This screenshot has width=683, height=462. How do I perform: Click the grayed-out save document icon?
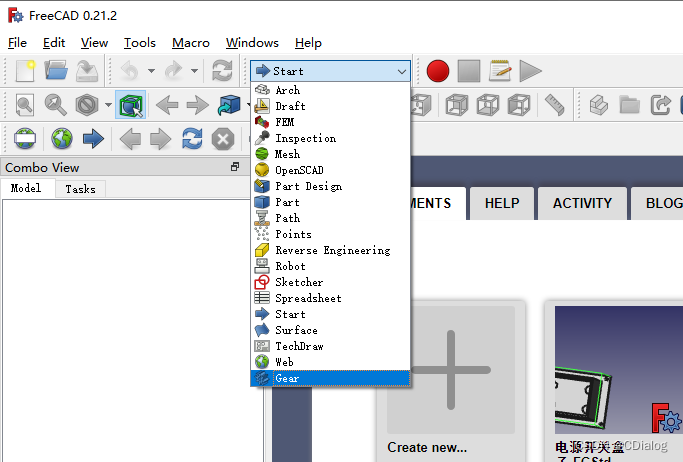(x=87, y=71)
